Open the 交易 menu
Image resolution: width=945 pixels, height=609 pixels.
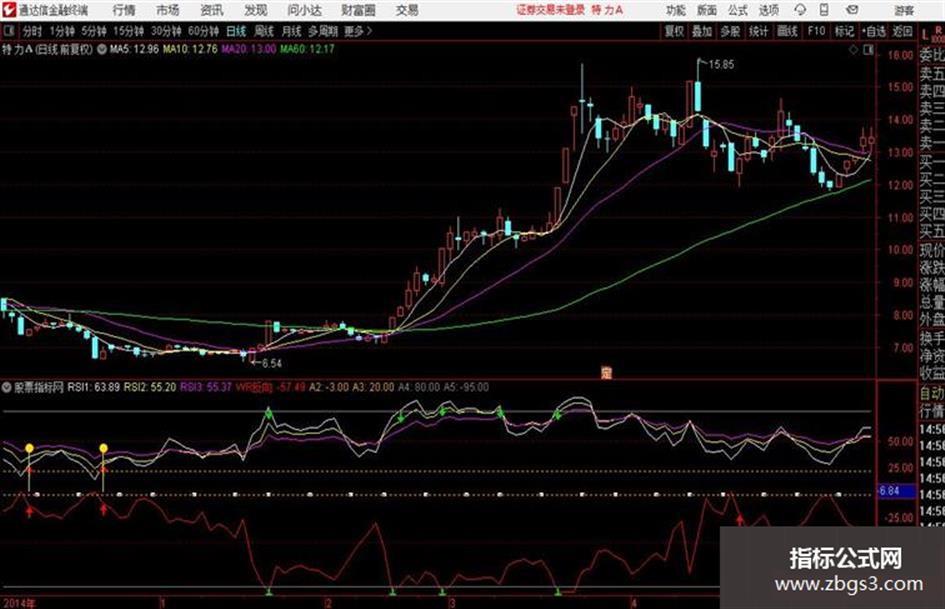[407, 10]
